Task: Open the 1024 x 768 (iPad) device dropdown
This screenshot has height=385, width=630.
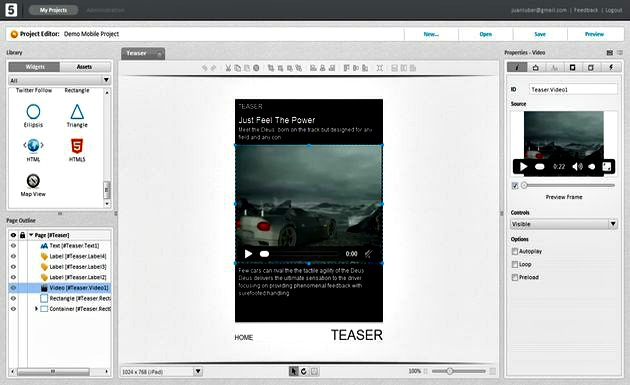Action: 162,372
